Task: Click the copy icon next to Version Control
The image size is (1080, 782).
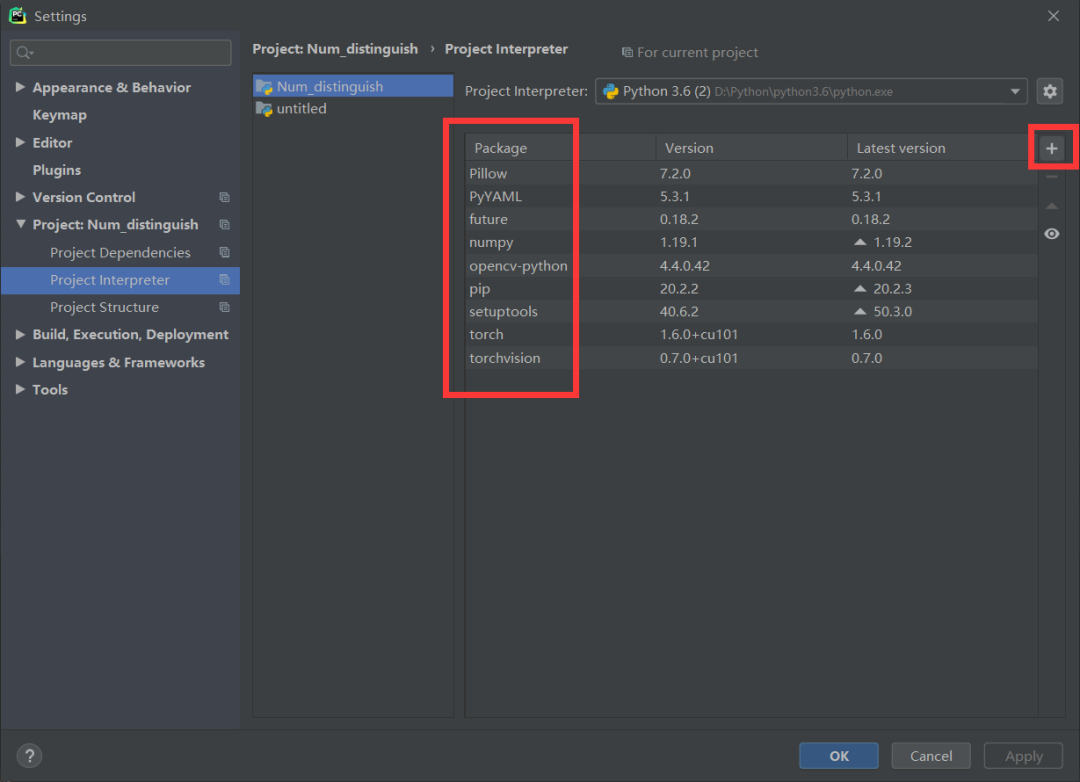Action: (x=225, y=197)
